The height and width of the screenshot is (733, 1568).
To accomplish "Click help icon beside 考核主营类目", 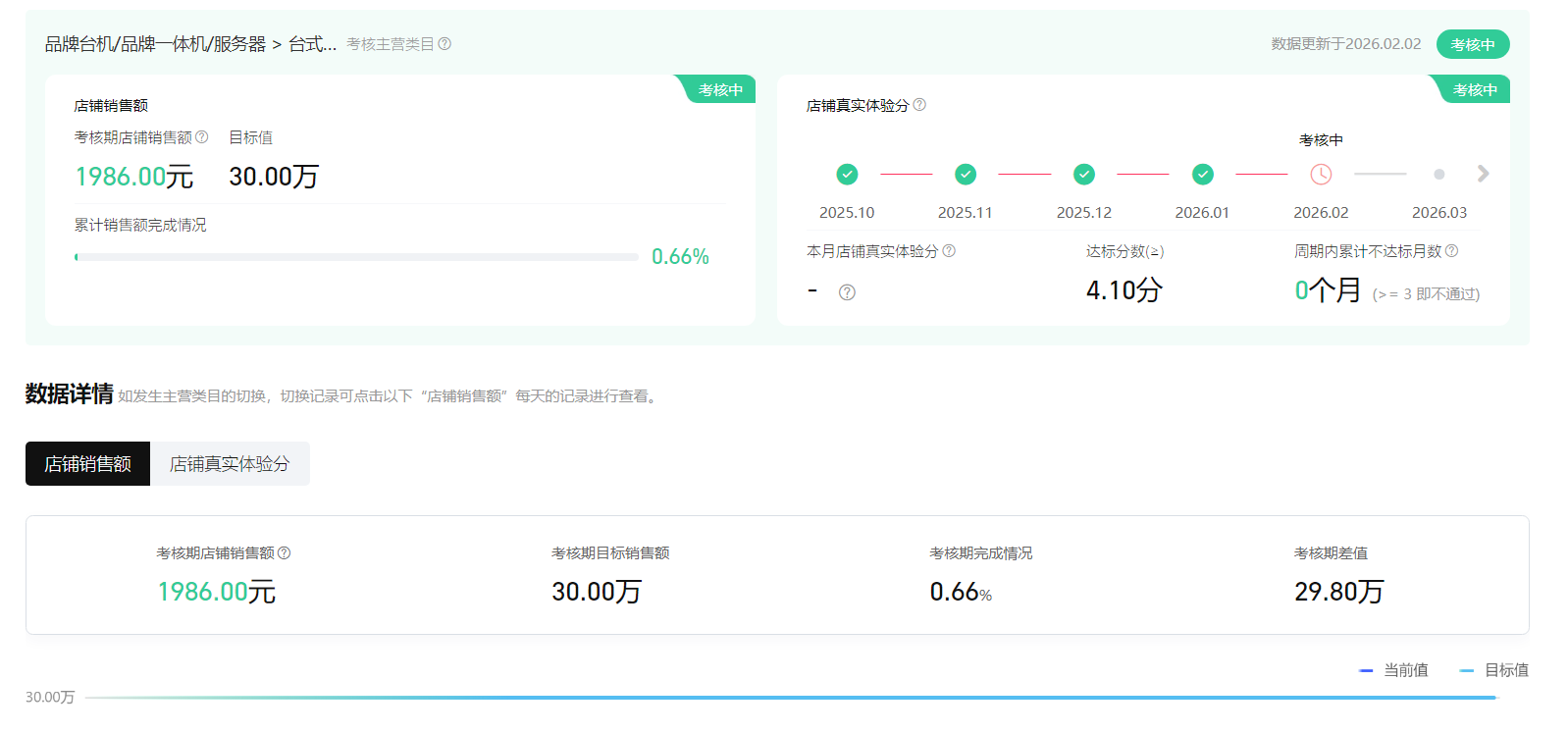I will point(444,44).
